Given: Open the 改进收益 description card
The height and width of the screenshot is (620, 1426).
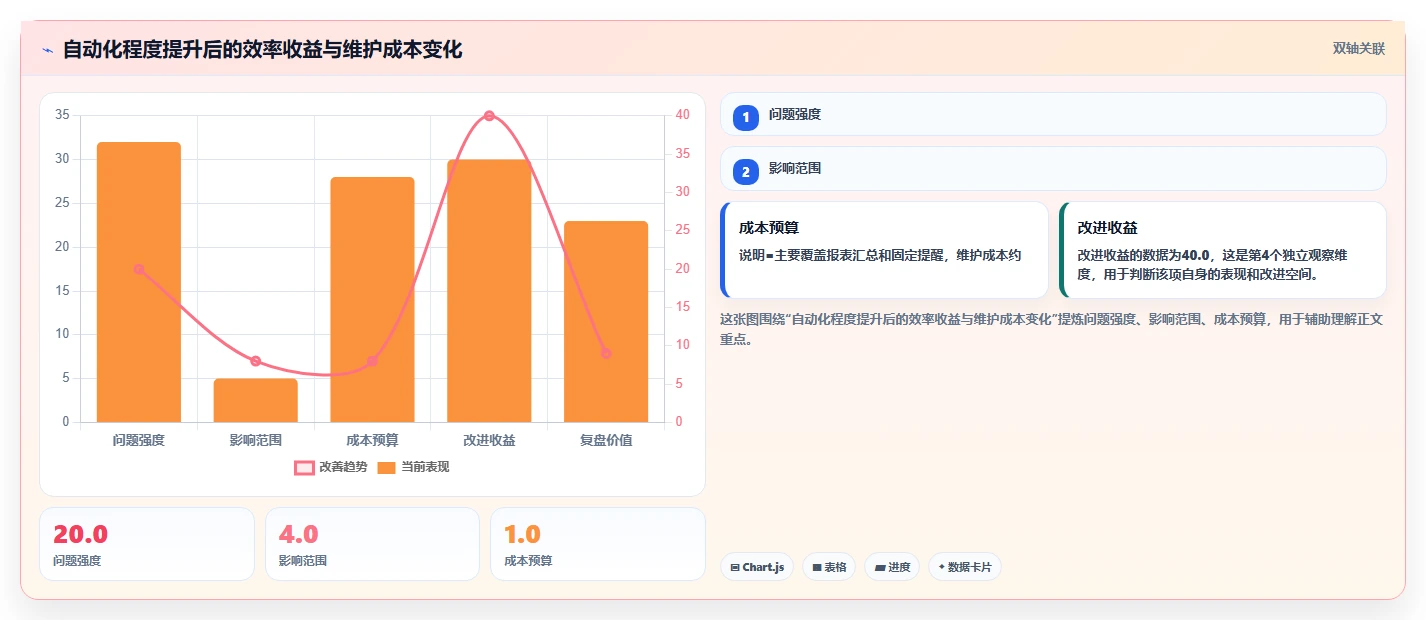Looking at the screenshot, I should [1223, 250].
